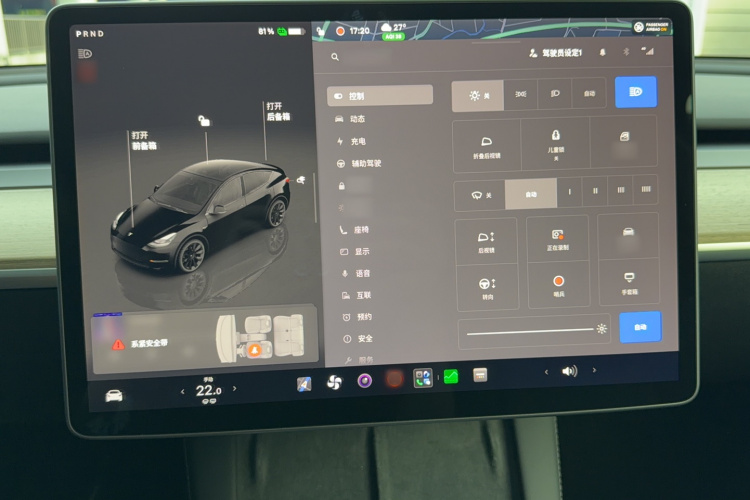Tap the notification bell icon
This screenshot has width=750, height=500.
click(x=603, y=52)
